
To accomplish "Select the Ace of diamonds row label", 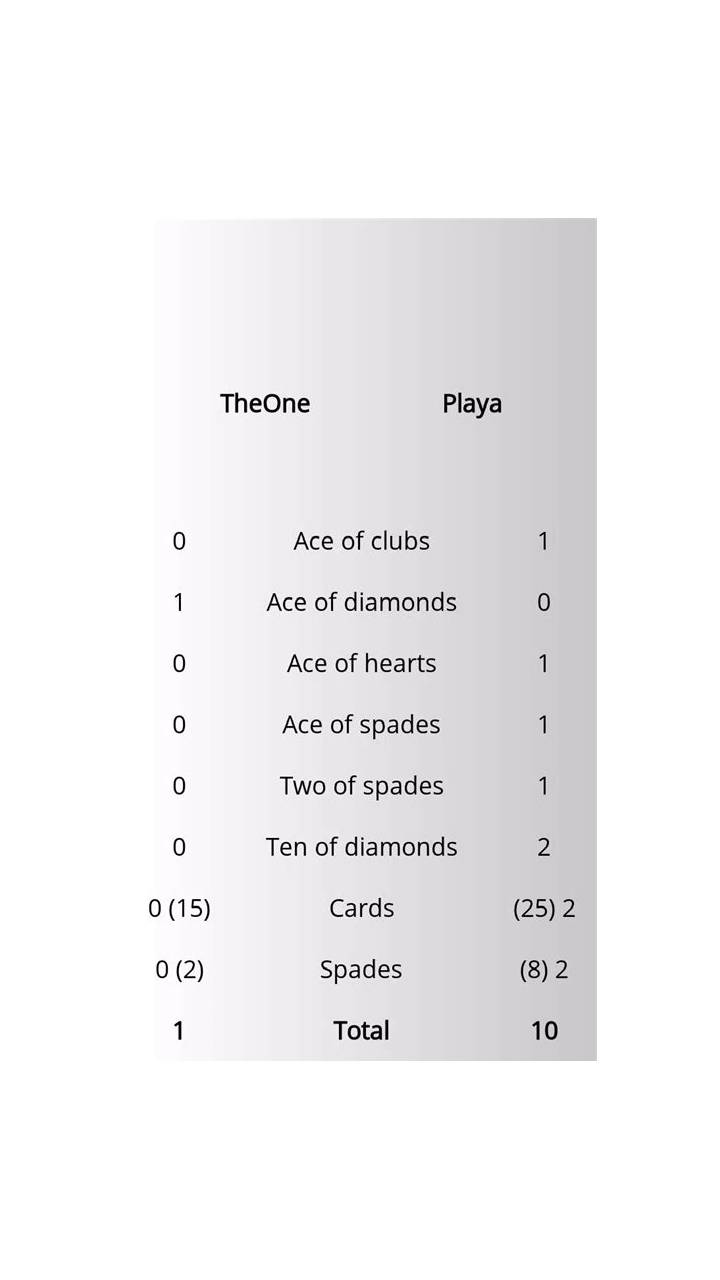I will click(361, 602).
